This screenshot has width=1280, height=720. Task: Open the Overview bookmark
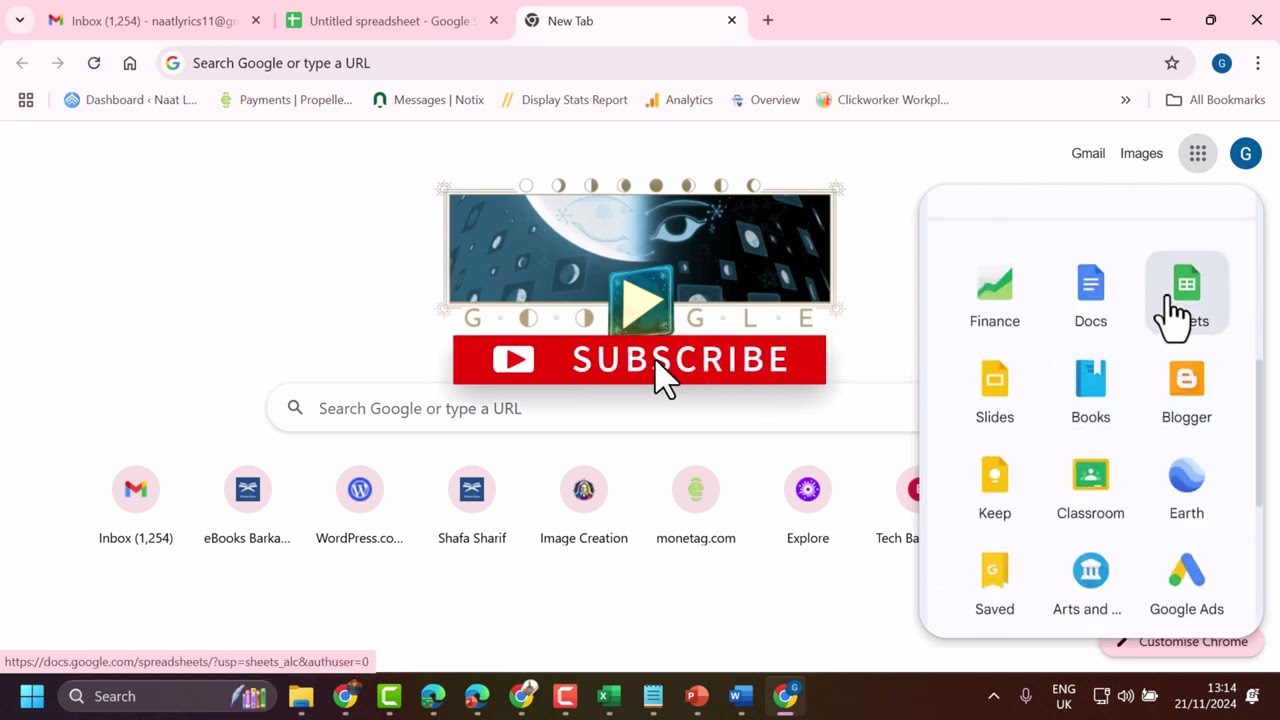(x=765, y=100)
